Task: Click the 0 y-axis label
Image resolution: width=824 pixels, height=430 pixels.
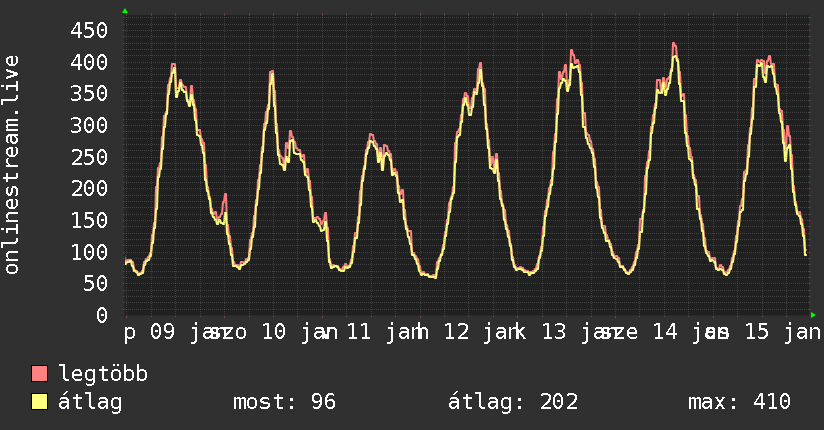Action: [x=102, y=315]
